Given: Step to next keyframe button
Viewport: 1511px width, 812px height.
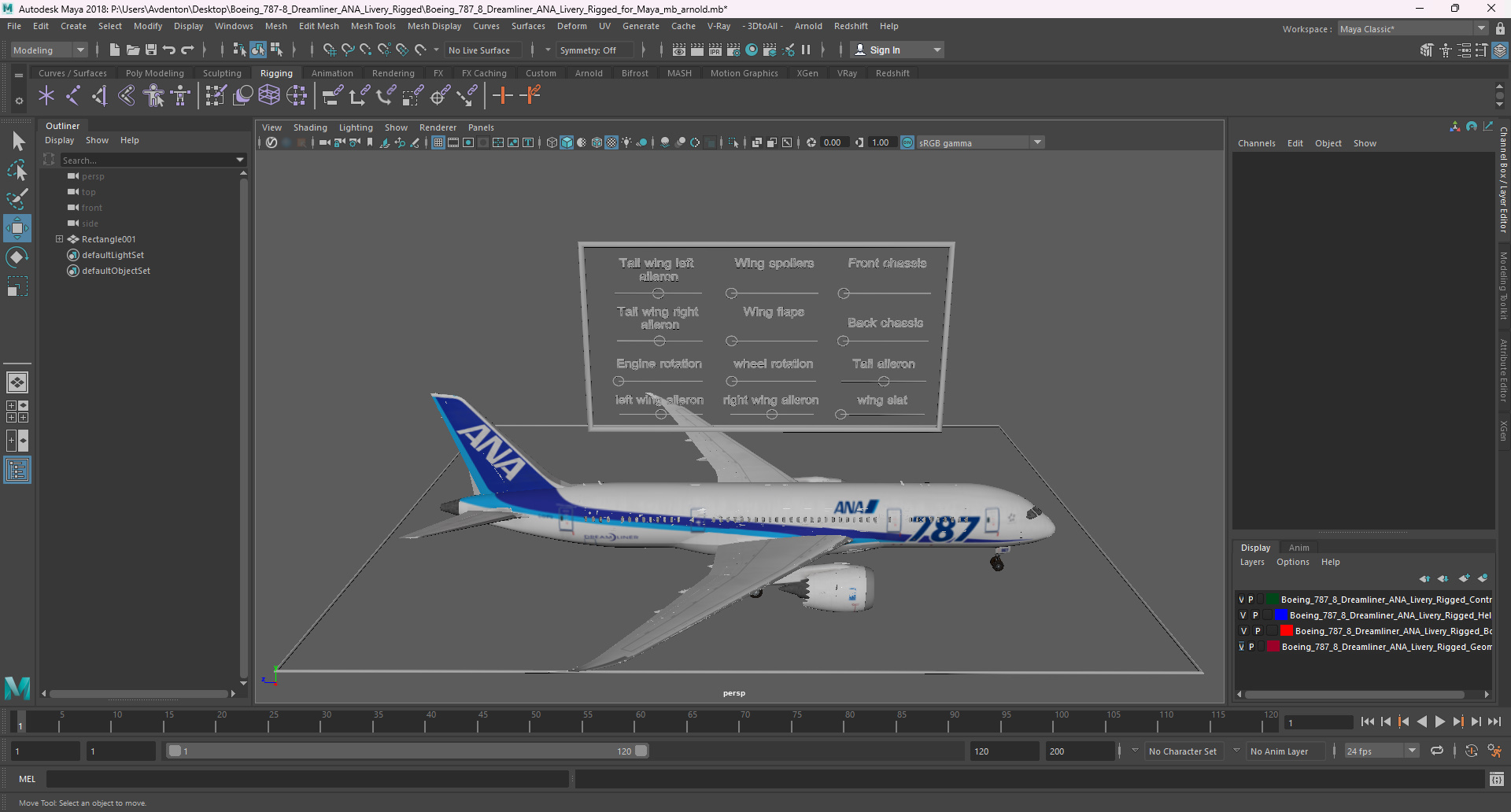Looking at the screenshot, I should (x=1457, y=722).
